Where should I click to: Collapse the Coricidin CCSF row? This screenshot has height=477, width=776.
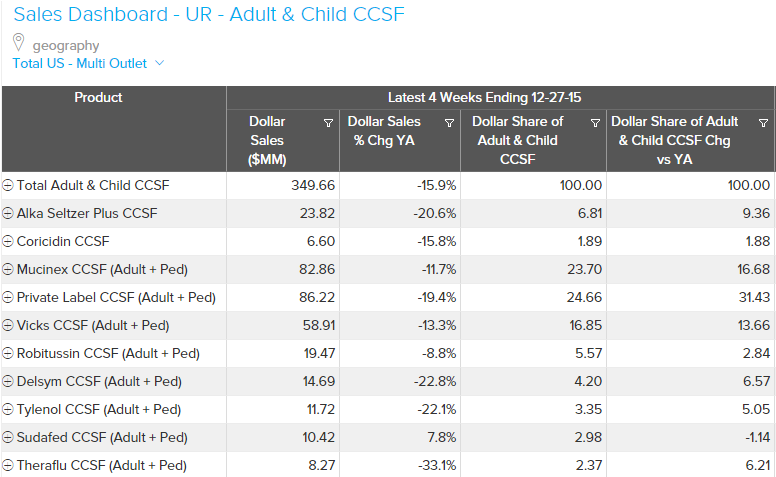[8, 241]
